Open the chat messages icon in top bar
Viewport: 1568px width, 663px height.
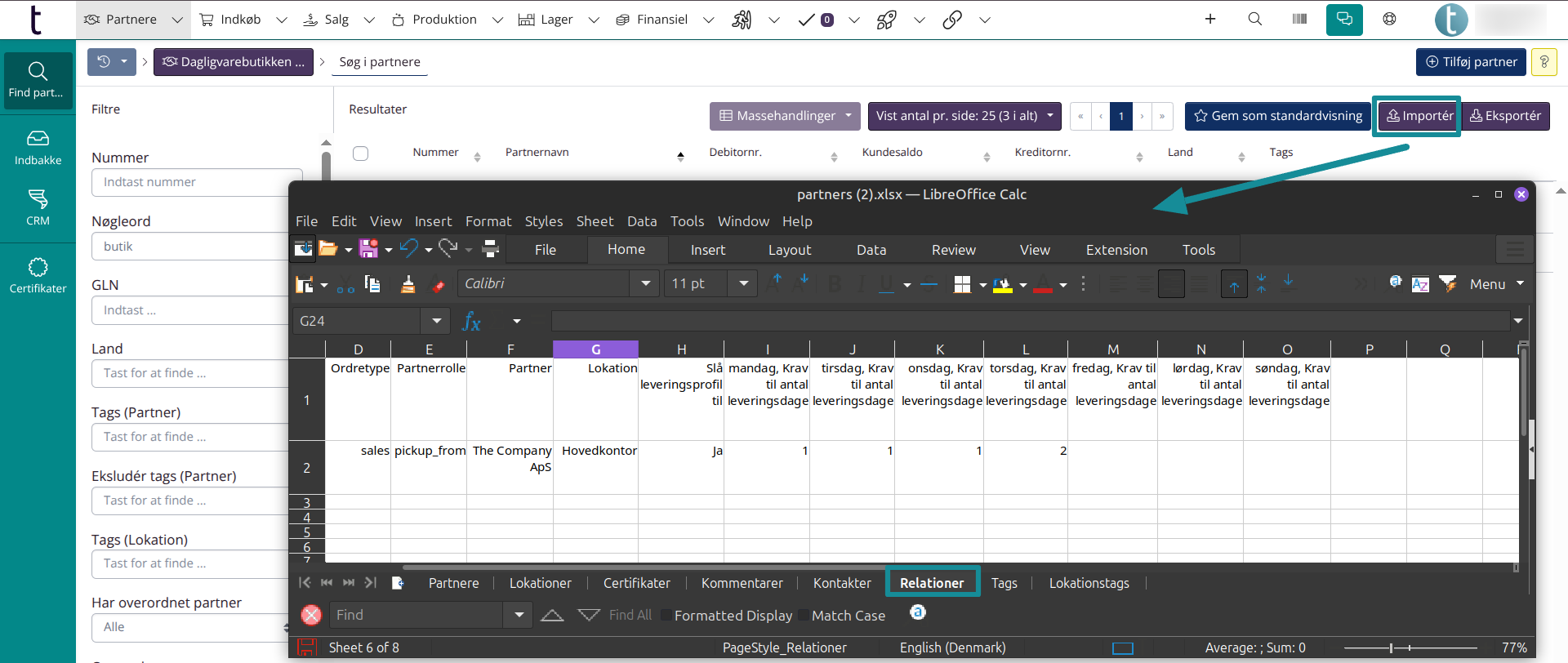pos(1344,19)
